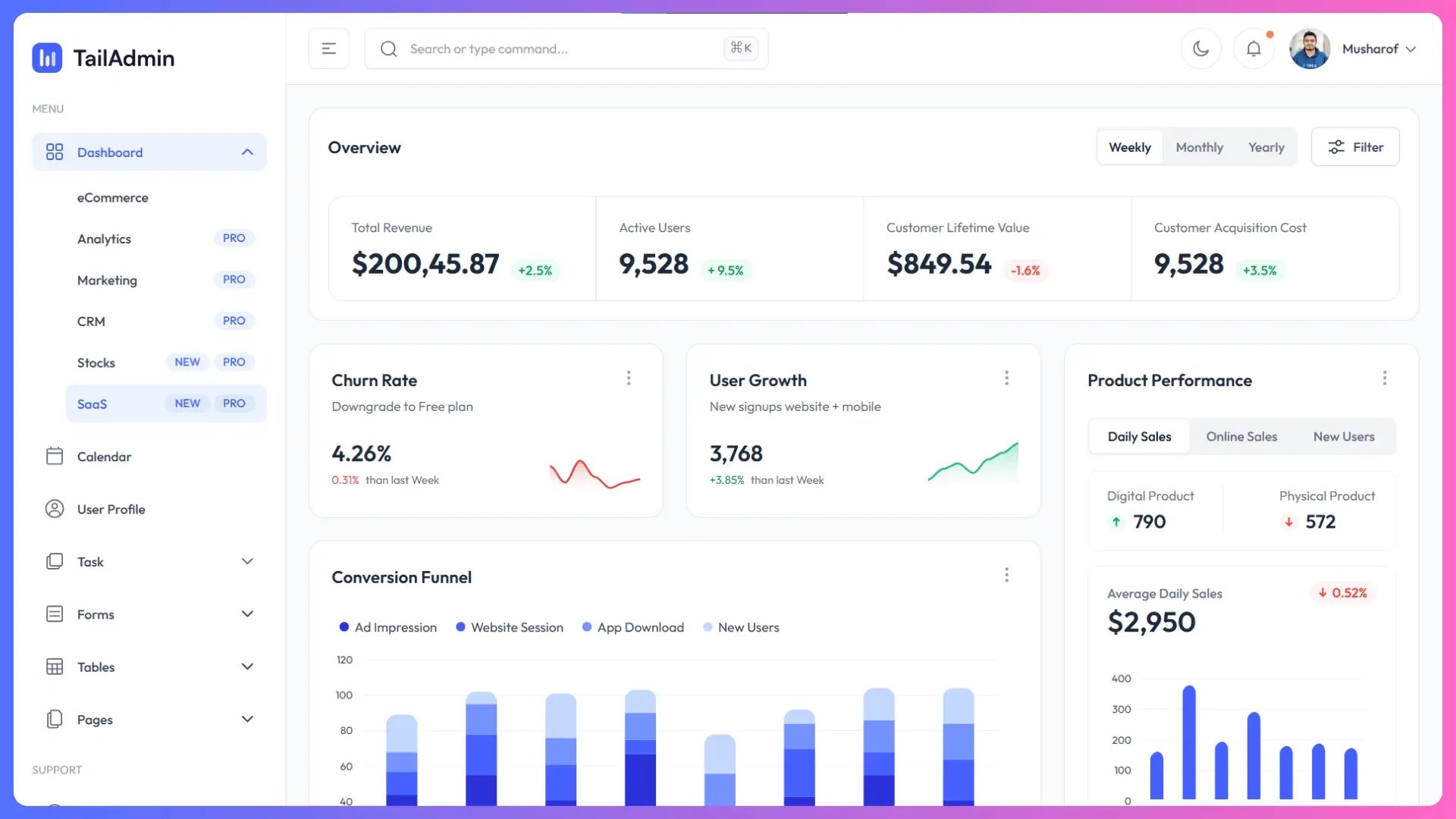Toggle dark mode with the moon icon
The image size is (1456, 819).
tap(1201, 48)
